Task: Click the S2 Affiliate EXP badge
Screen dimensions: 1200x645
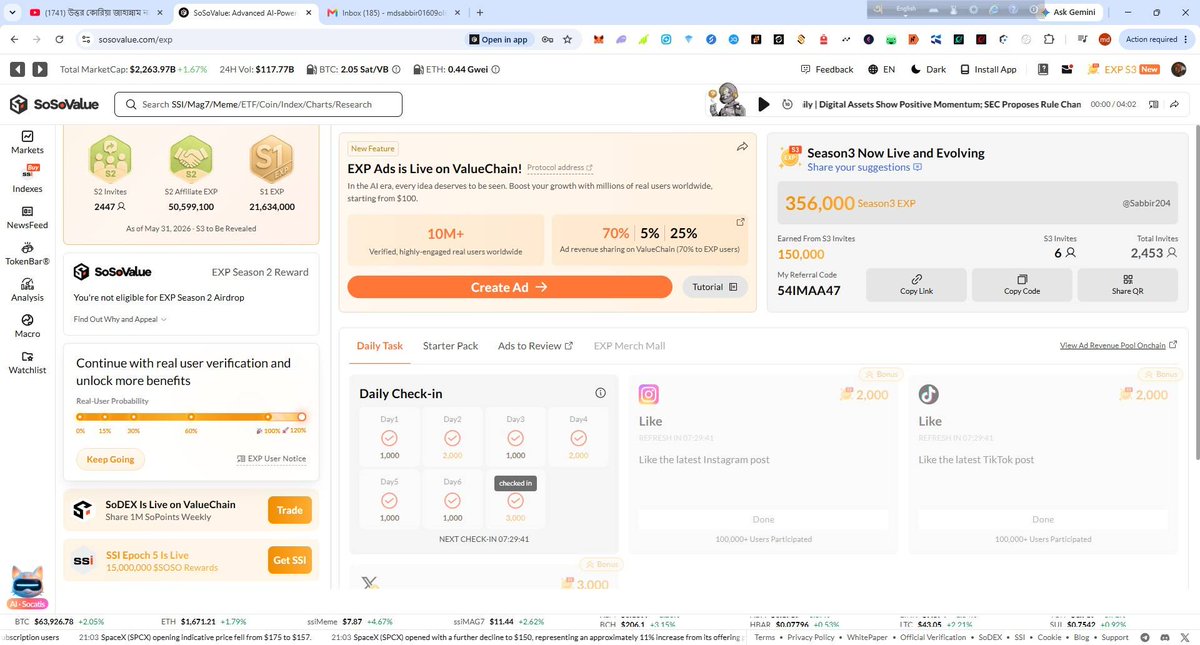Action: coord(189,160)
